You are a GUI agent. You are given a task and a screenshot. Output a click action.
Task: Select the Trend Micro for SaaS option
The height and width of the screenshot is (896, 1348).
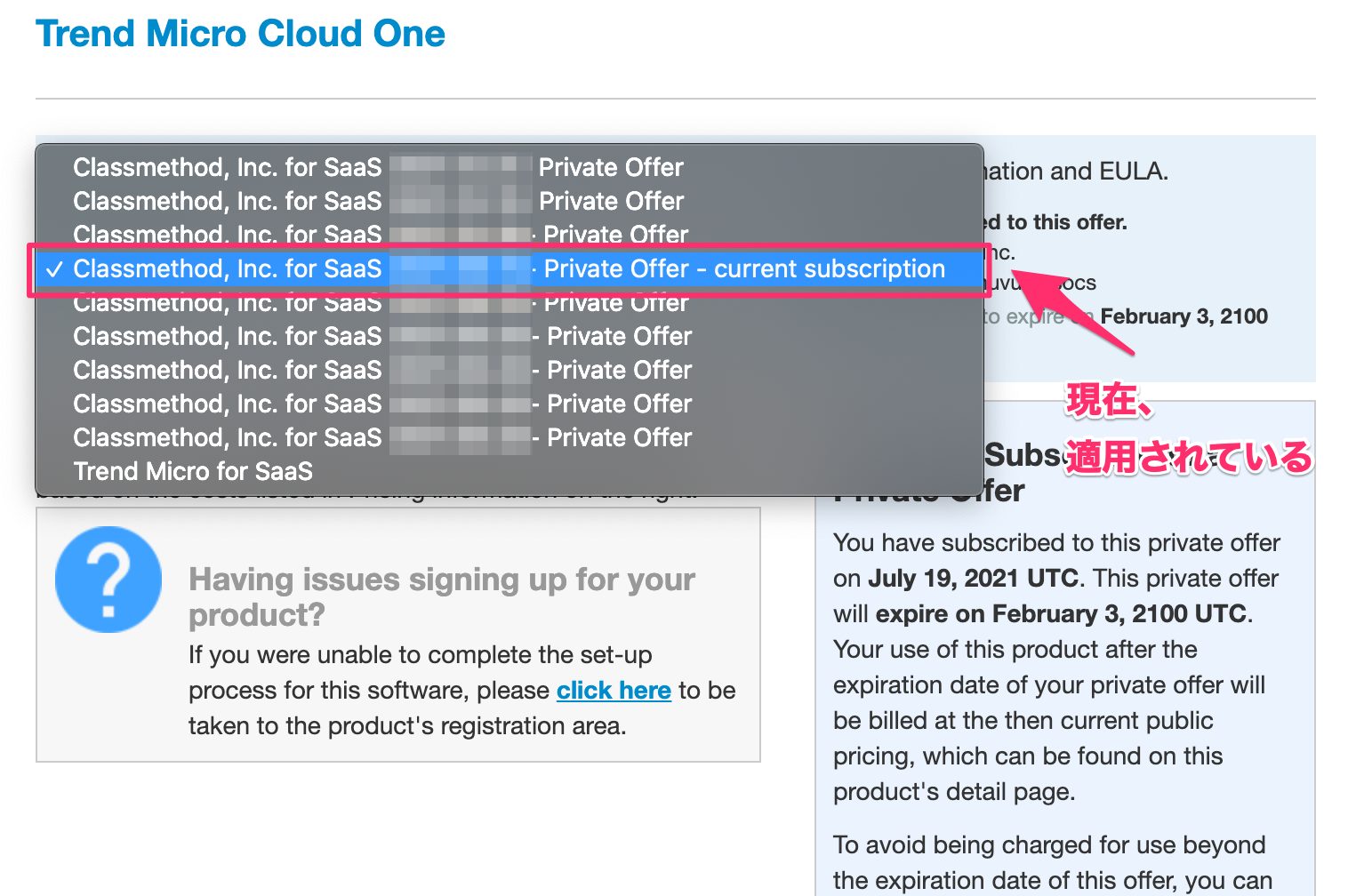[193, 471]
